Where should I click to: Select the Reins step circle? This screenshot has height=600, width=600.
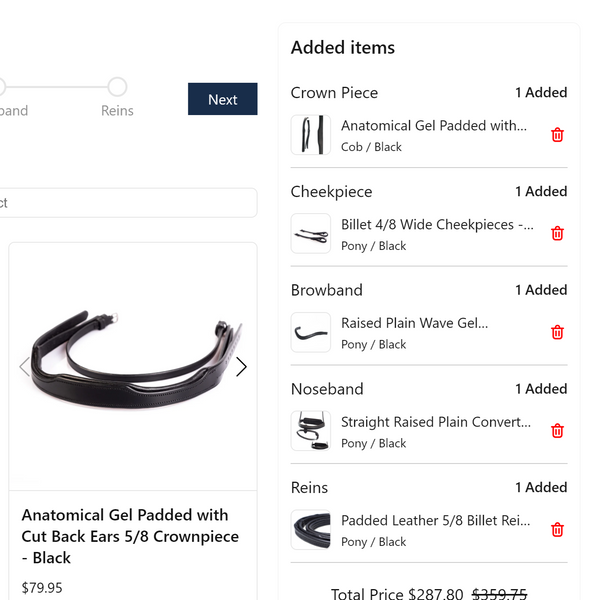point(117,87)
